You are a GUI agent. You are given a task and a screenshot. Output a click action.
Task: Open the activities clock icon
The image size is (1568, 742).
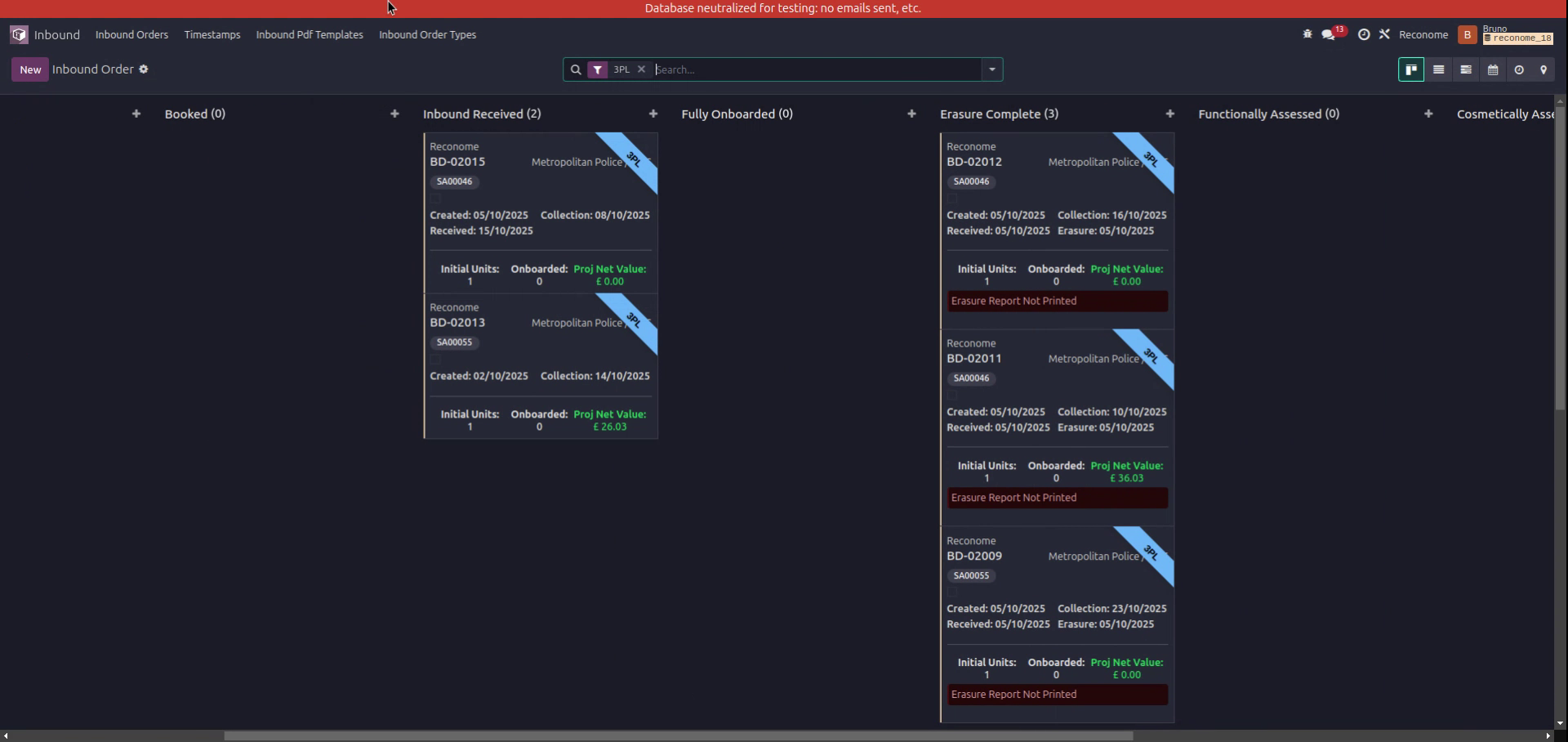[x=1364, y=34]
